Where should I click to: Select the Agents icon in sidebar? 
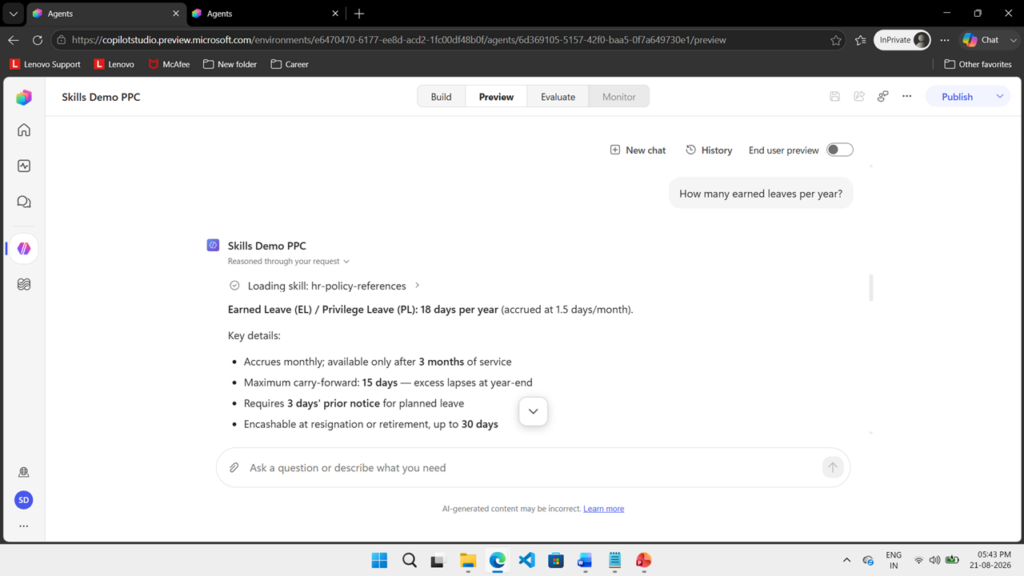point(24,248)
